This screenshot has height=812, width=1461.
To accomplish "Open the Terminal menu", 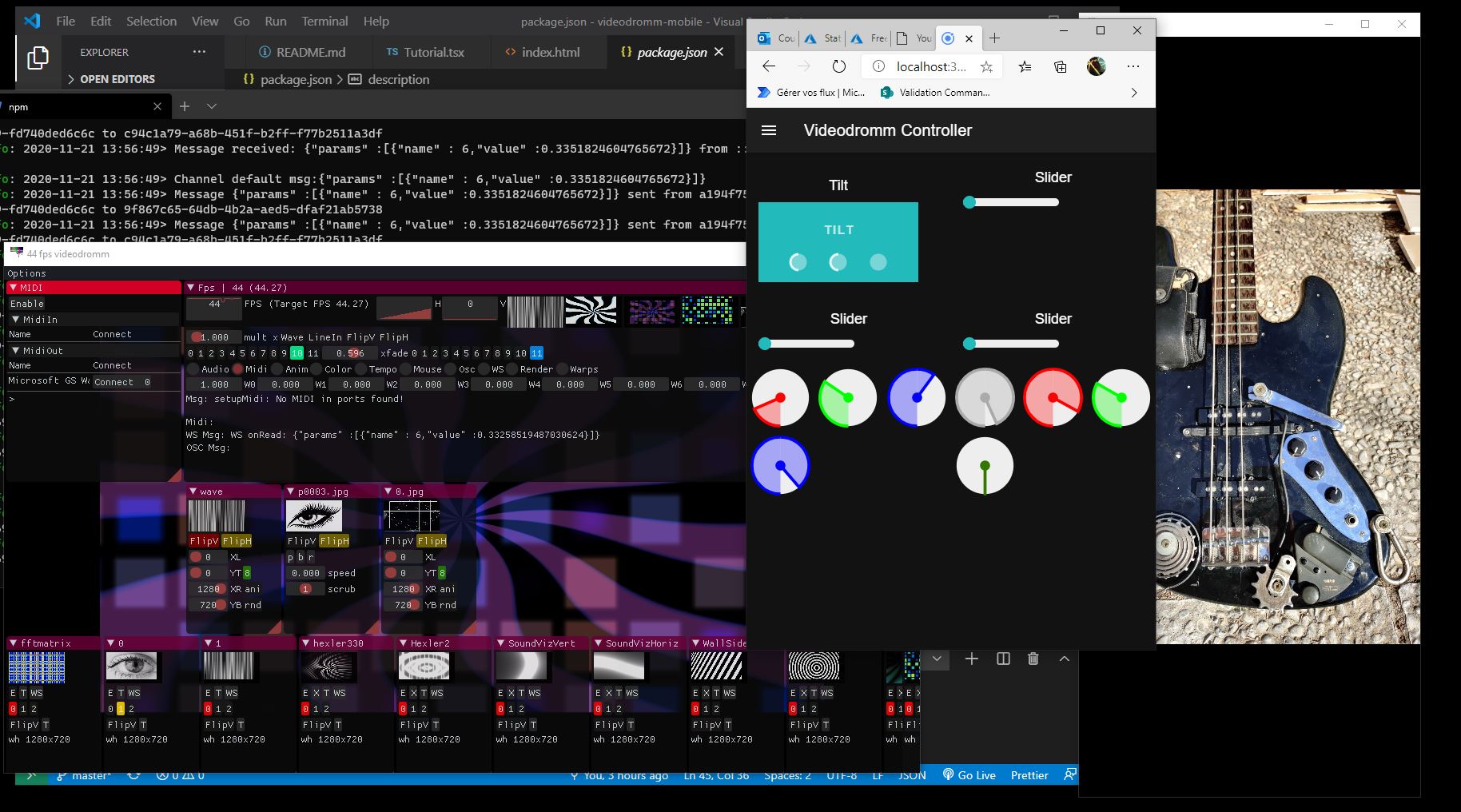I will tap(324, 21).
